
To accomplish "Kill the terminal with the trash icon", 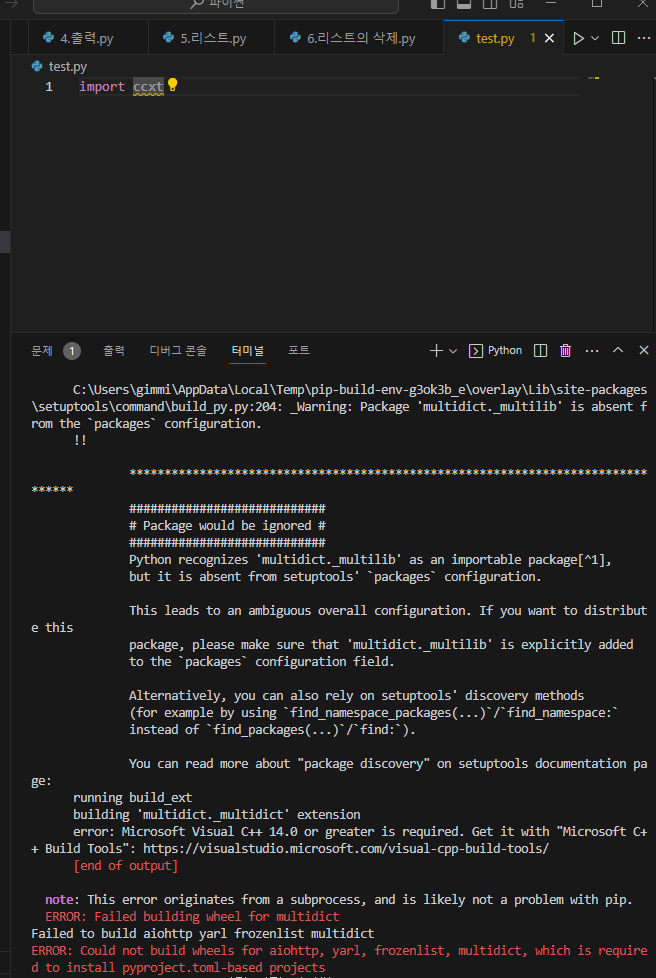I will (x=565, y=350).
